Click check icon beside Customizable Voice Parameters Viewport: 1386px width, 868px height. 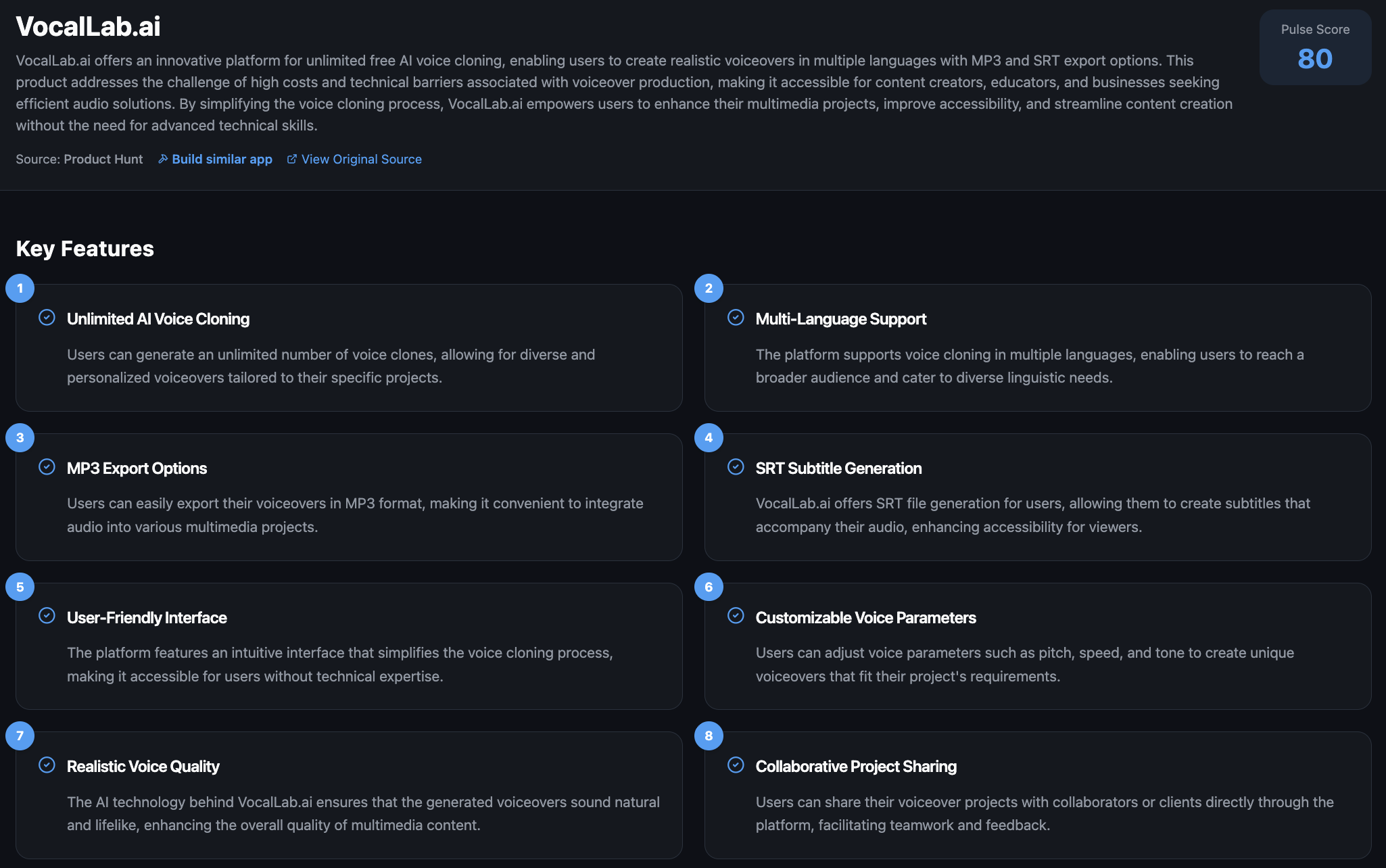(736, 616)
